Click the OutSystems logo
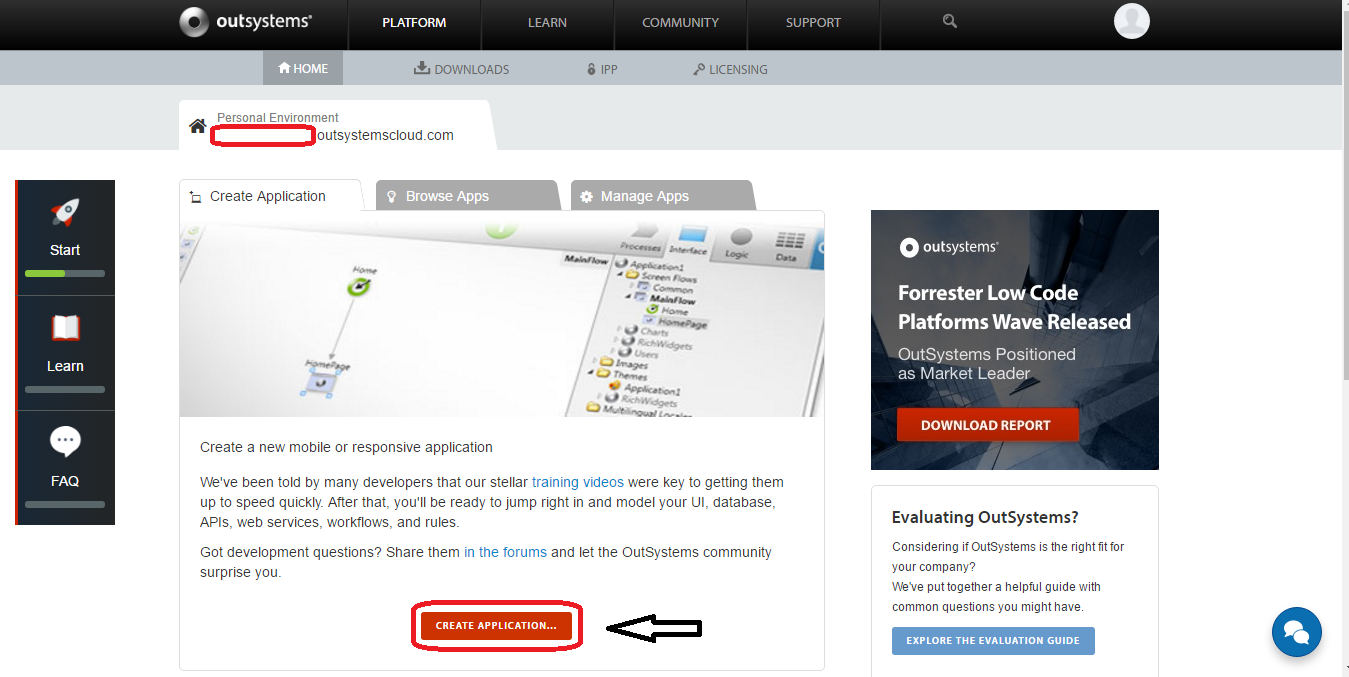This screenshot has height=677, width=1349. coord(245,21)
